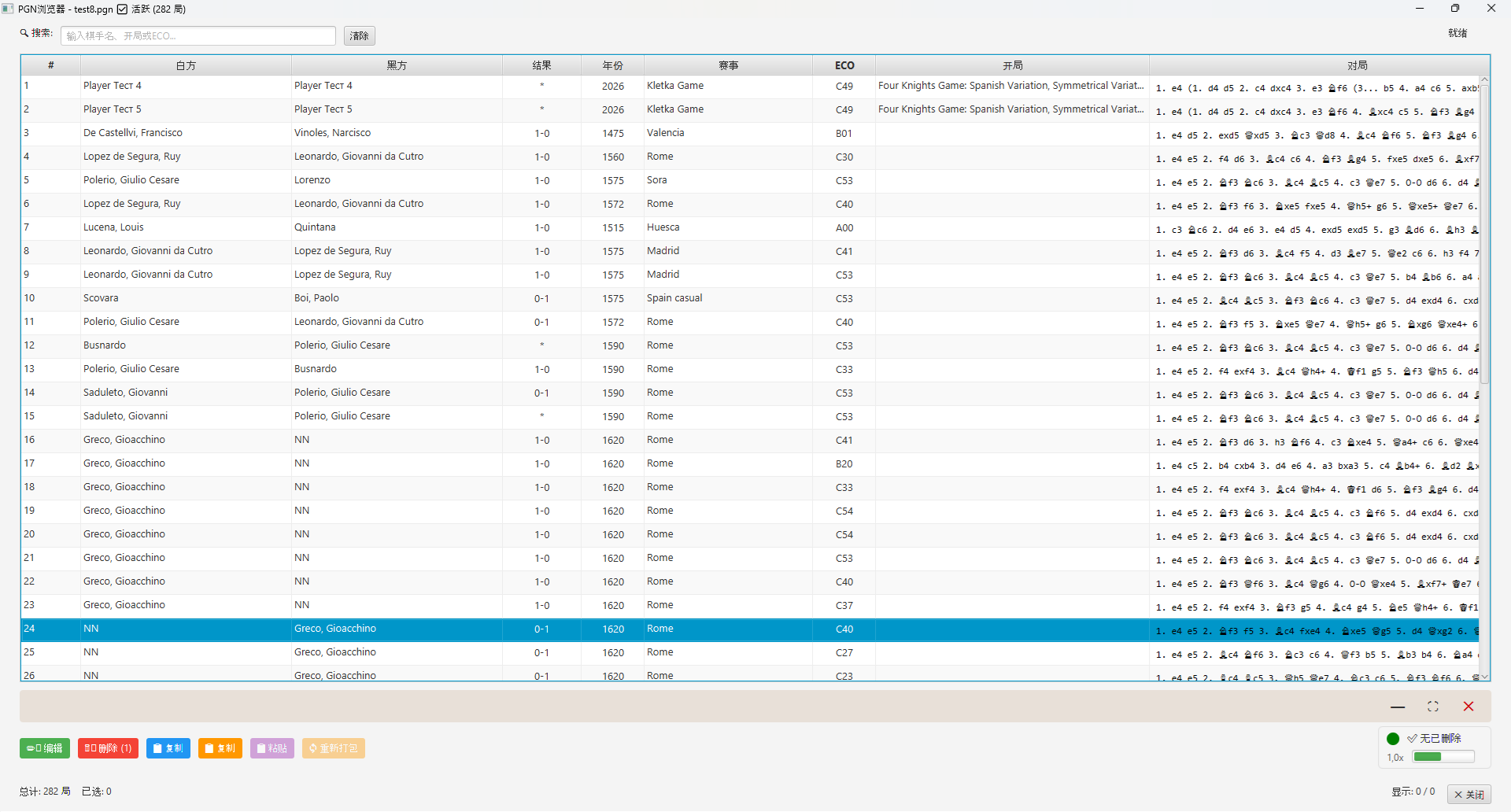This screenshot has width=1511, height=812.
Task: Sort table by 年份 column header
Action: point(613,65)
